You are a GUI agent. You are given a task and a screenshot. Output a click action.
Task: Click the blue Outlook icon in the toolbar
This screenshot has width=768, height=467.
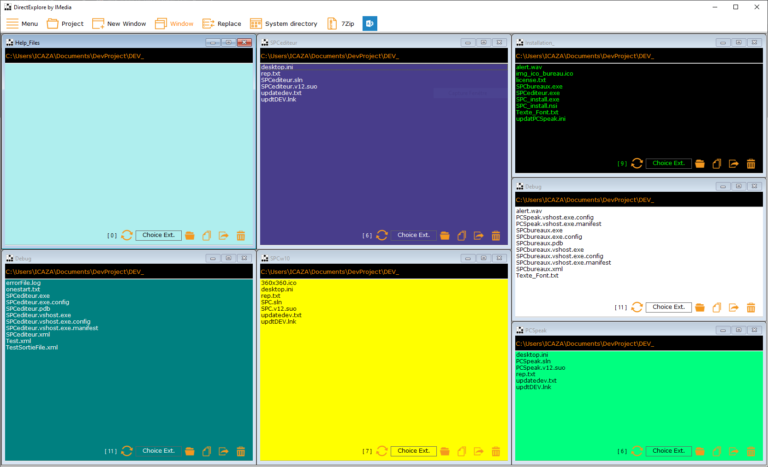point(370,23)
